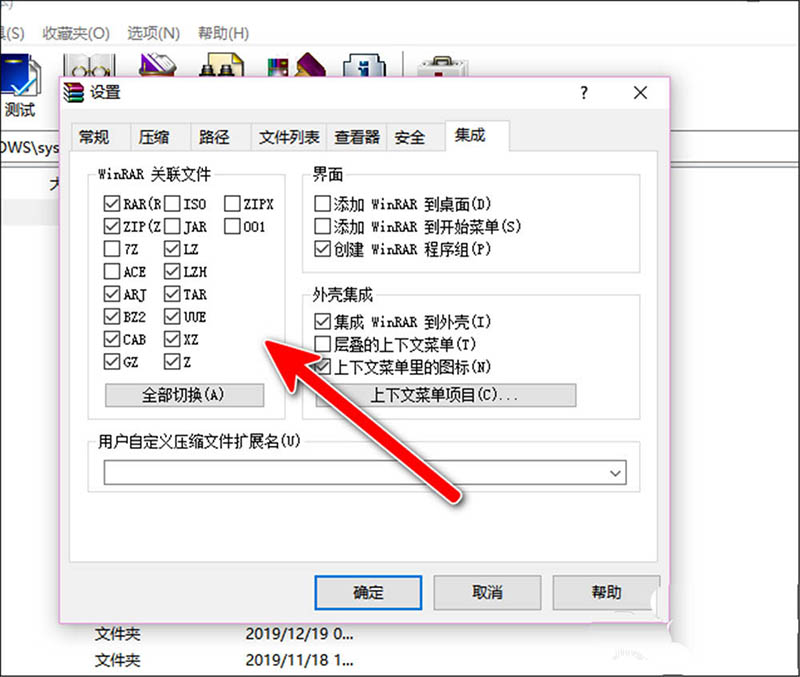Screen dimensions: 800x677
Task: Open the 用户自定义压缩文件扩展名 dropdown arrow
Action: pyautogui.click(x=615, y=473)
